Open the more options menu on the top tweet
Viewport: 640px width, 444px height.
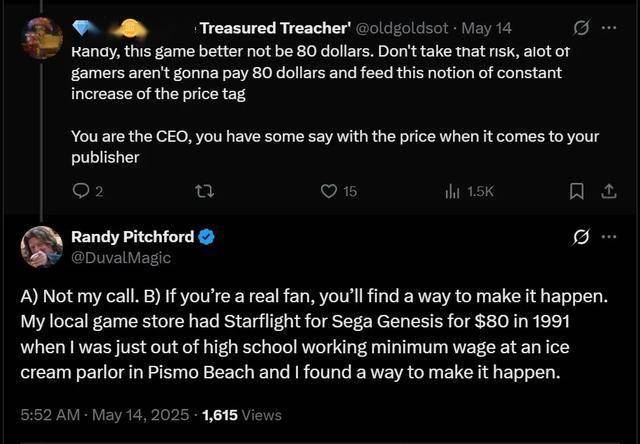point(609,28)
